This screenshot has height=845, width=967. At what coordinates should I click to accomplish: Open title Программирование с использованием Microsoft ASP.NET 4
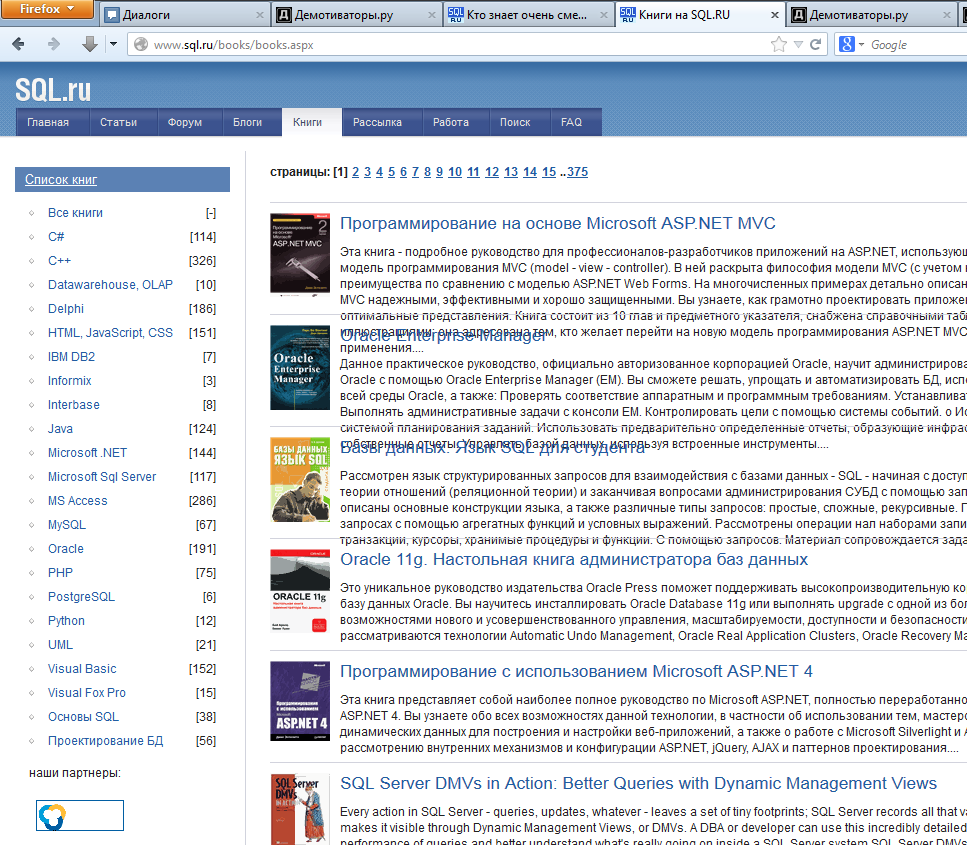(577, 671)
